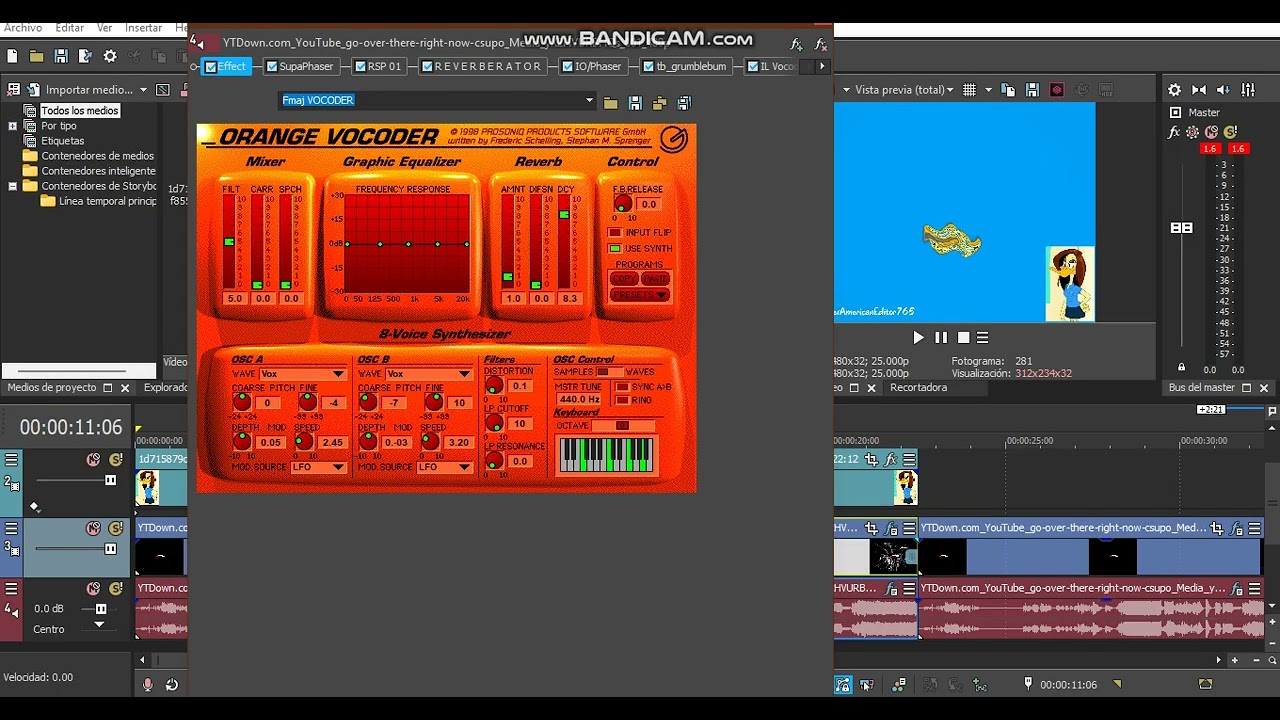This screenshot has height=720, width=1280.
Task: Click Orange Vocoder round logo icon
Action: point(674,140)
